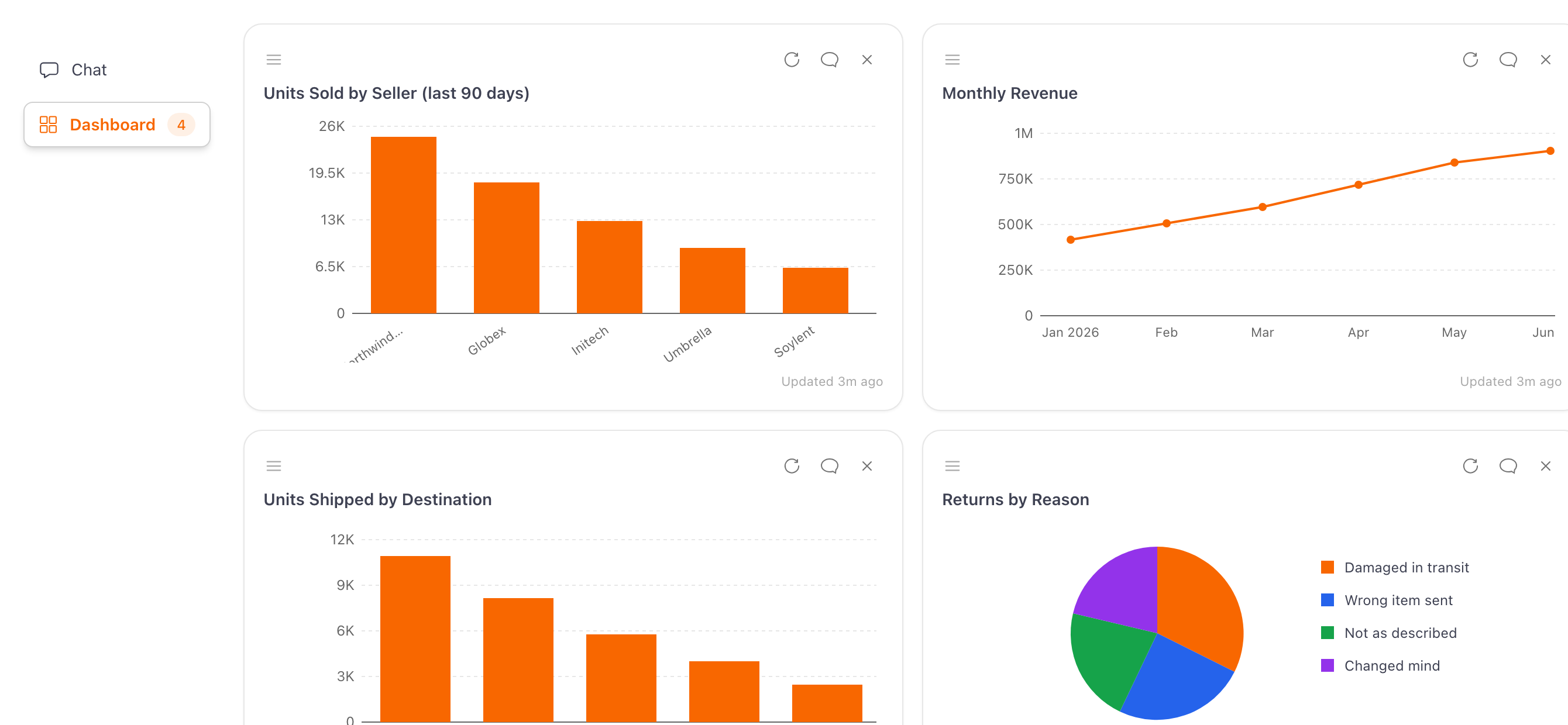Open menu on Units Sold by Seller card

pyautogui.click(x=274, y=60)
